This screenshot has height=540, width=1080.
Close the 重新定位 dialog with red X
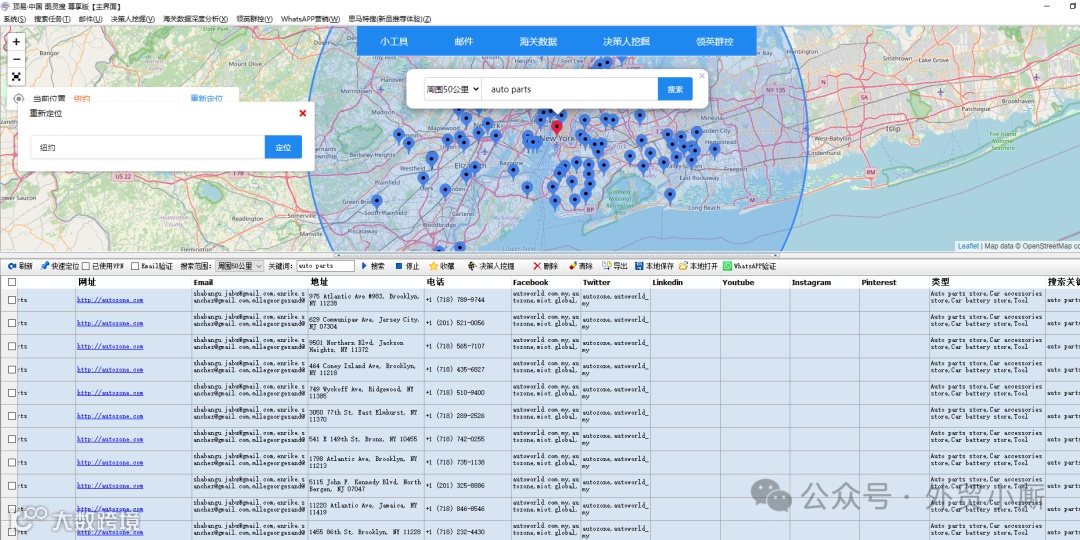[x=302, y=113]
